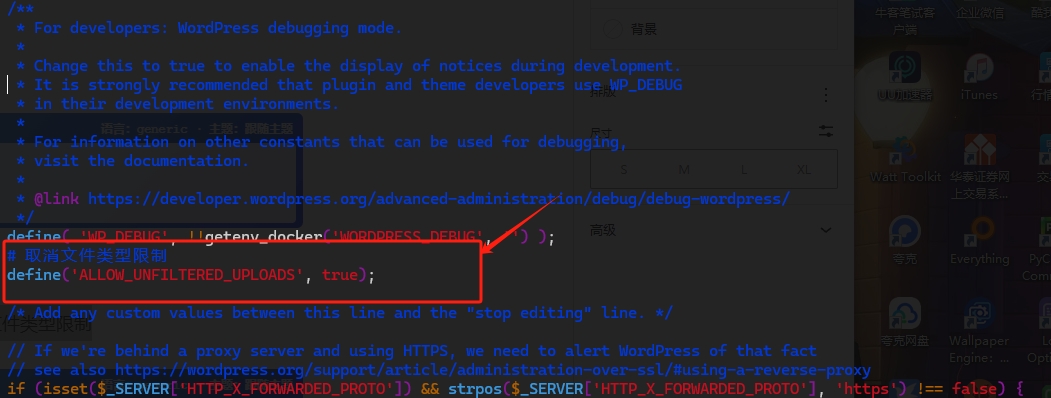The width and height of the screenshot is (1051, 398).
Task: Click the 'Change this to true' comment line
Action: tap(357, 66)
